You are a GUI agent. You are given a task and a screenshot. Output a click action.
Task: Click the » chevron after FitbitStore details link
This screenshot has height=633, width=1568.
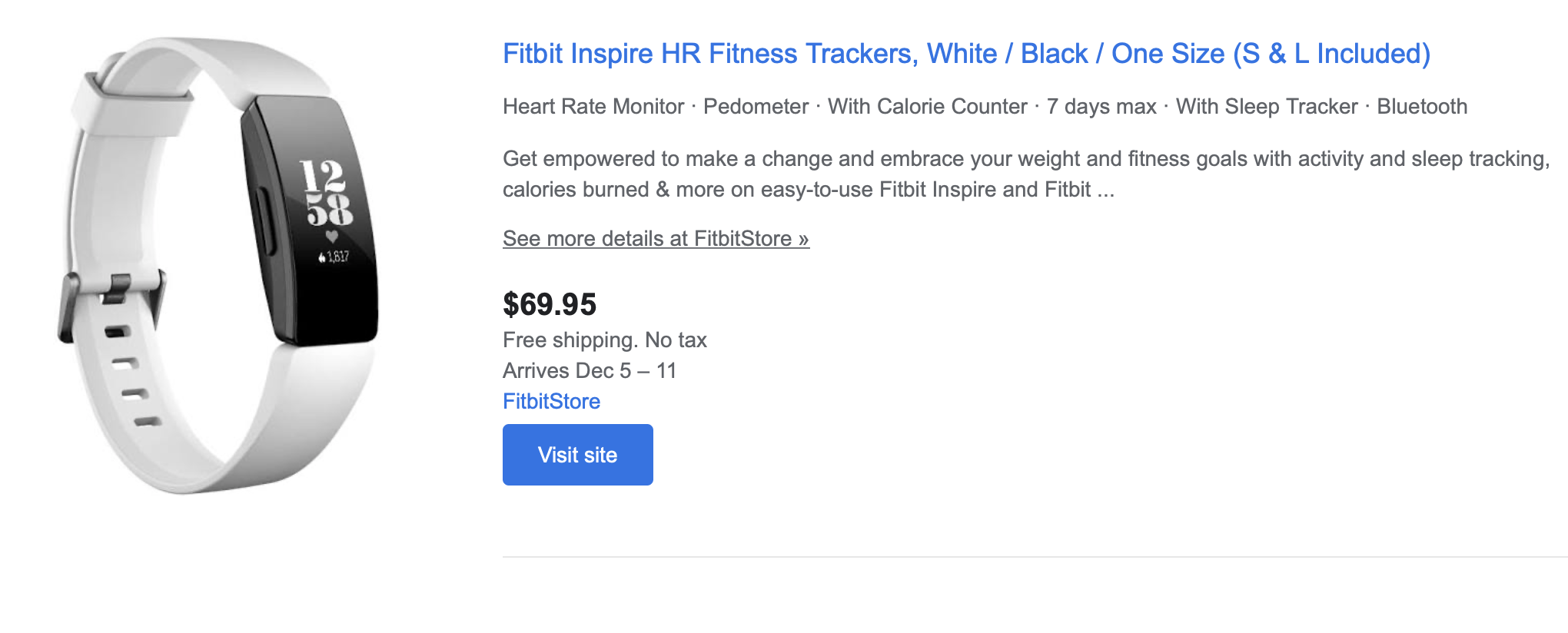click(x=801, y=238)
